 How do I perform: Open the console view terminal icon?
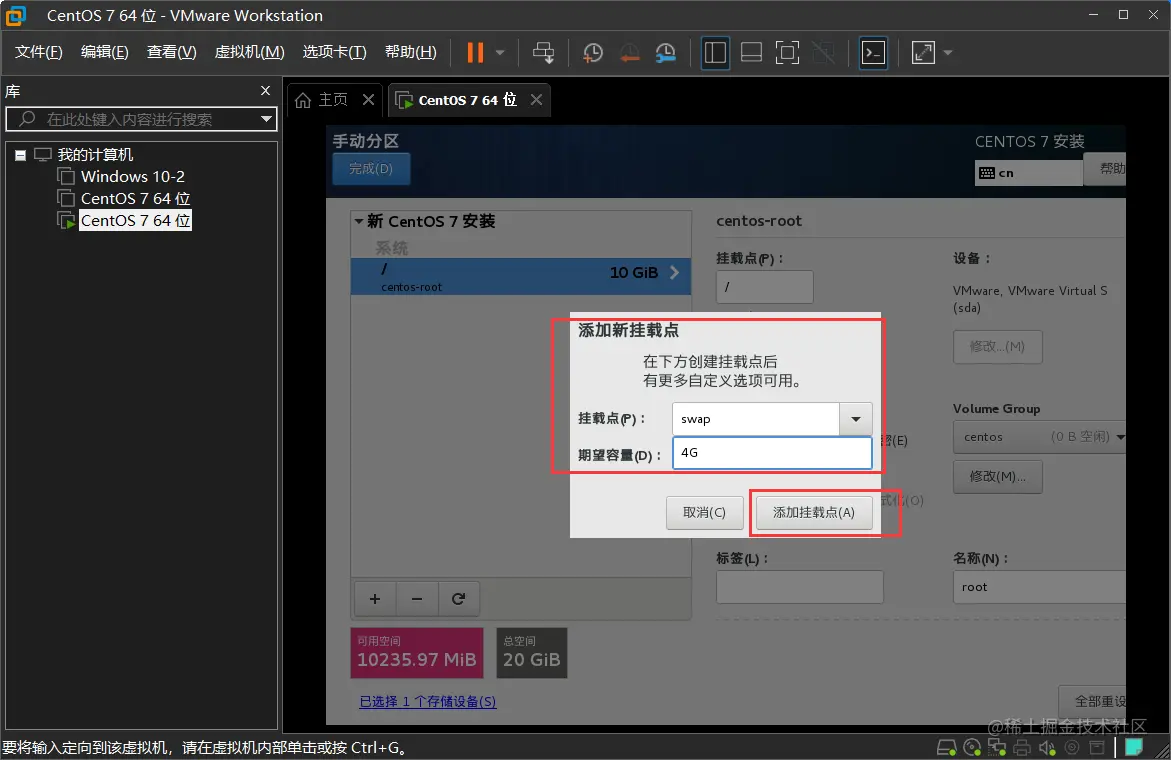pyautogui.click(x=874, y=52)
